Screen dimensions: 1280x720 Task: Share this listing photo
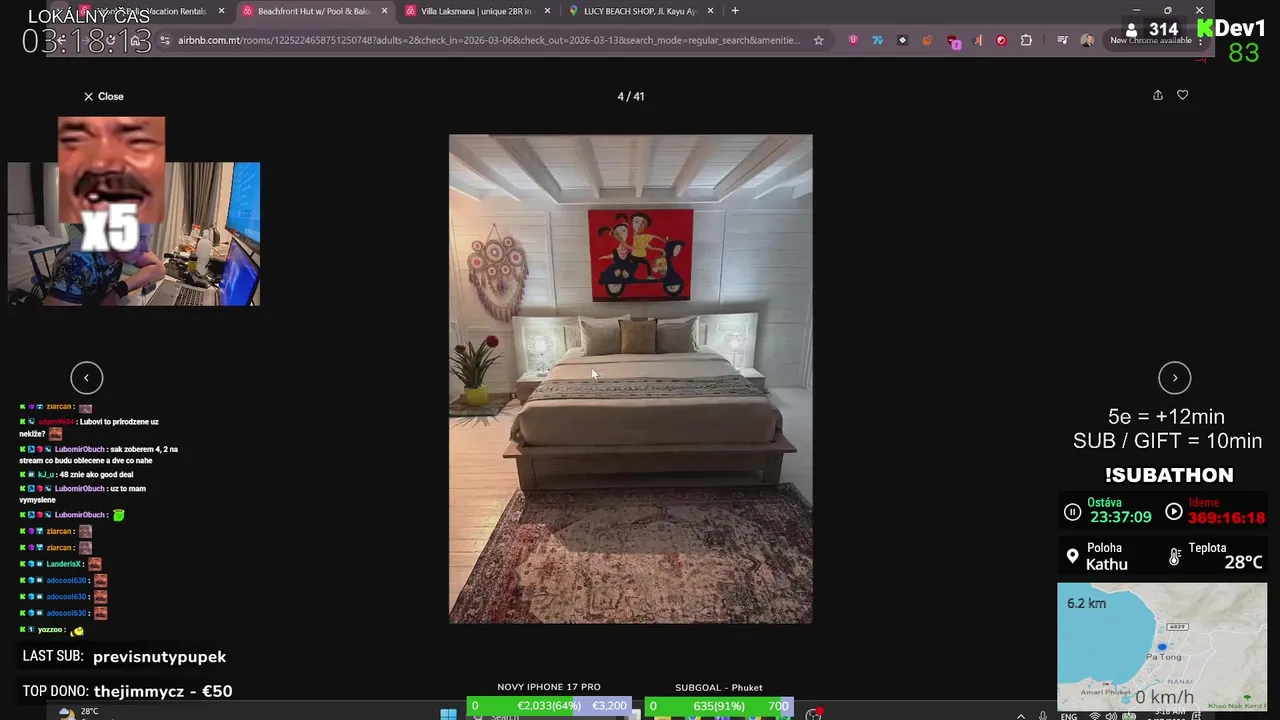pos(1158,95)
